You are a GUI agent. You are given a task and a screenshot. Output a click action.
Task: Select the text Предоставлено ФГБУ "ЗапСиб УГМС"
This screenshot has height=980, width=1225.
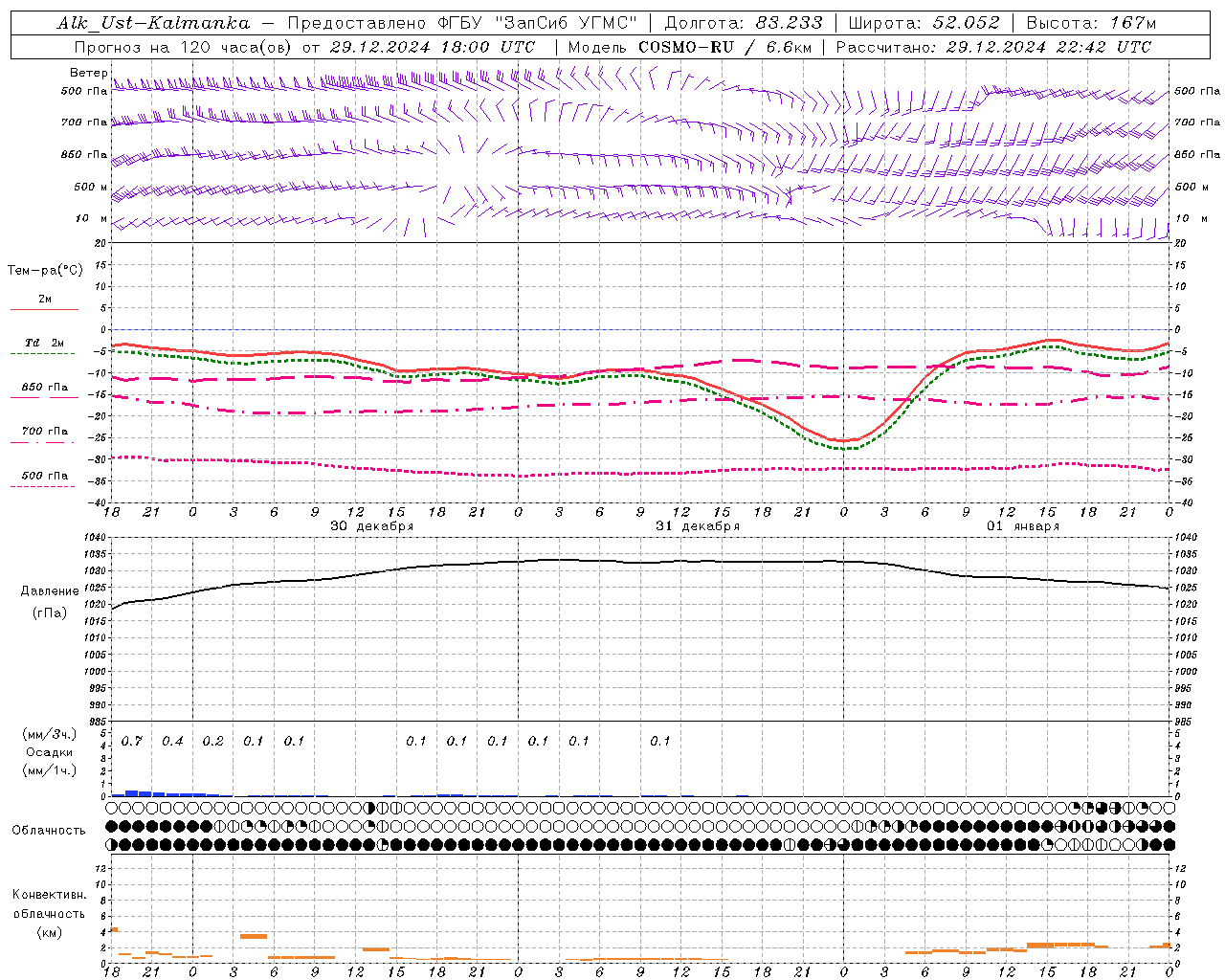(x=463, y=23)
